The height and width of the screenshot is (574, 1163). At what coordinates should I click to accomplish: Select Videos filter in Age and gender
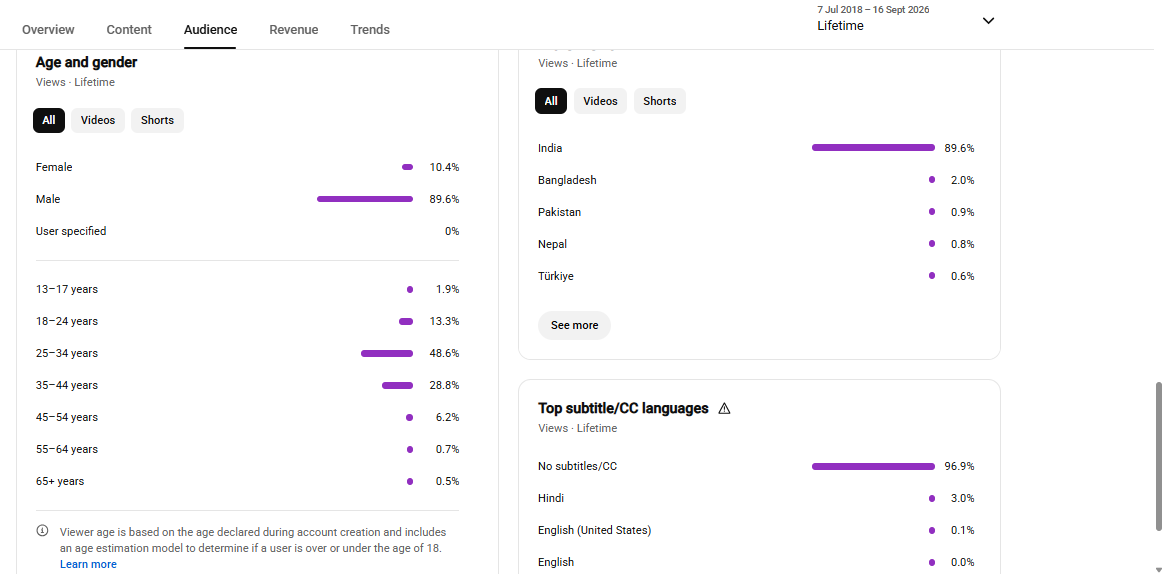(x=98, y=120)
